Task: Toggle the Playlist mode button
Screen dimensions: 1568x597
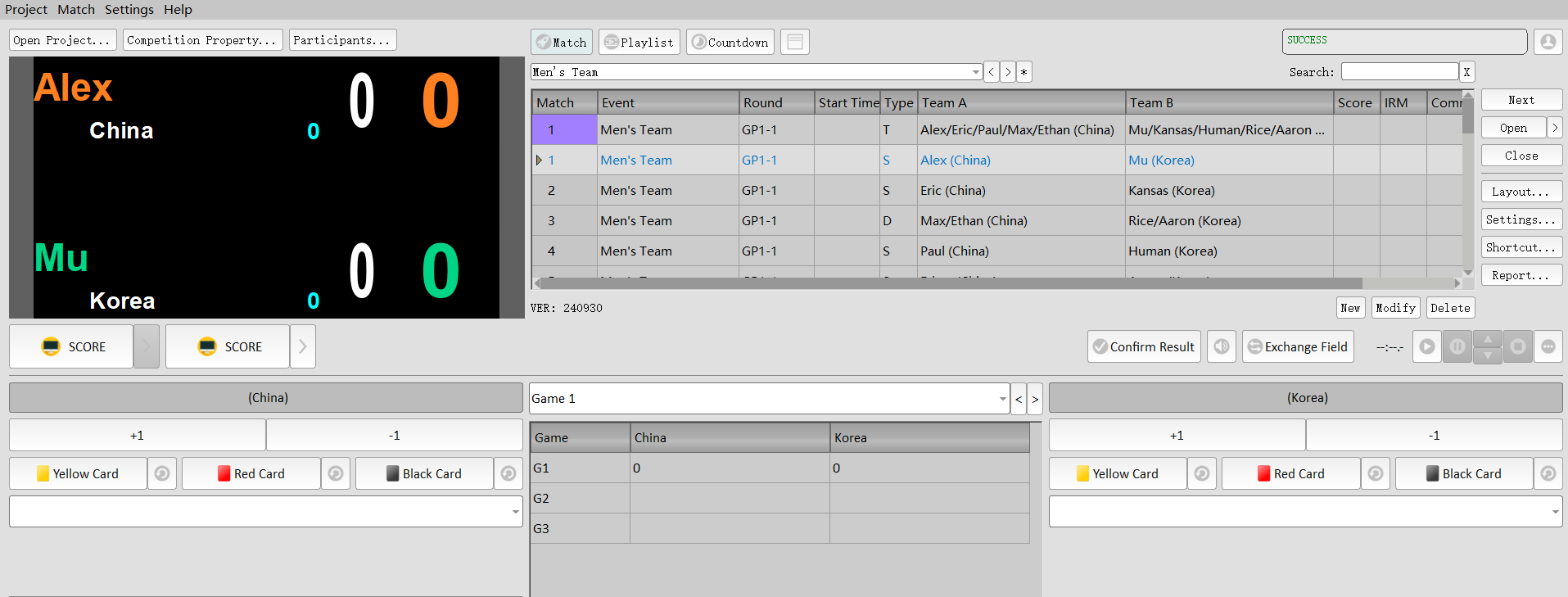Action: [639, 42]
